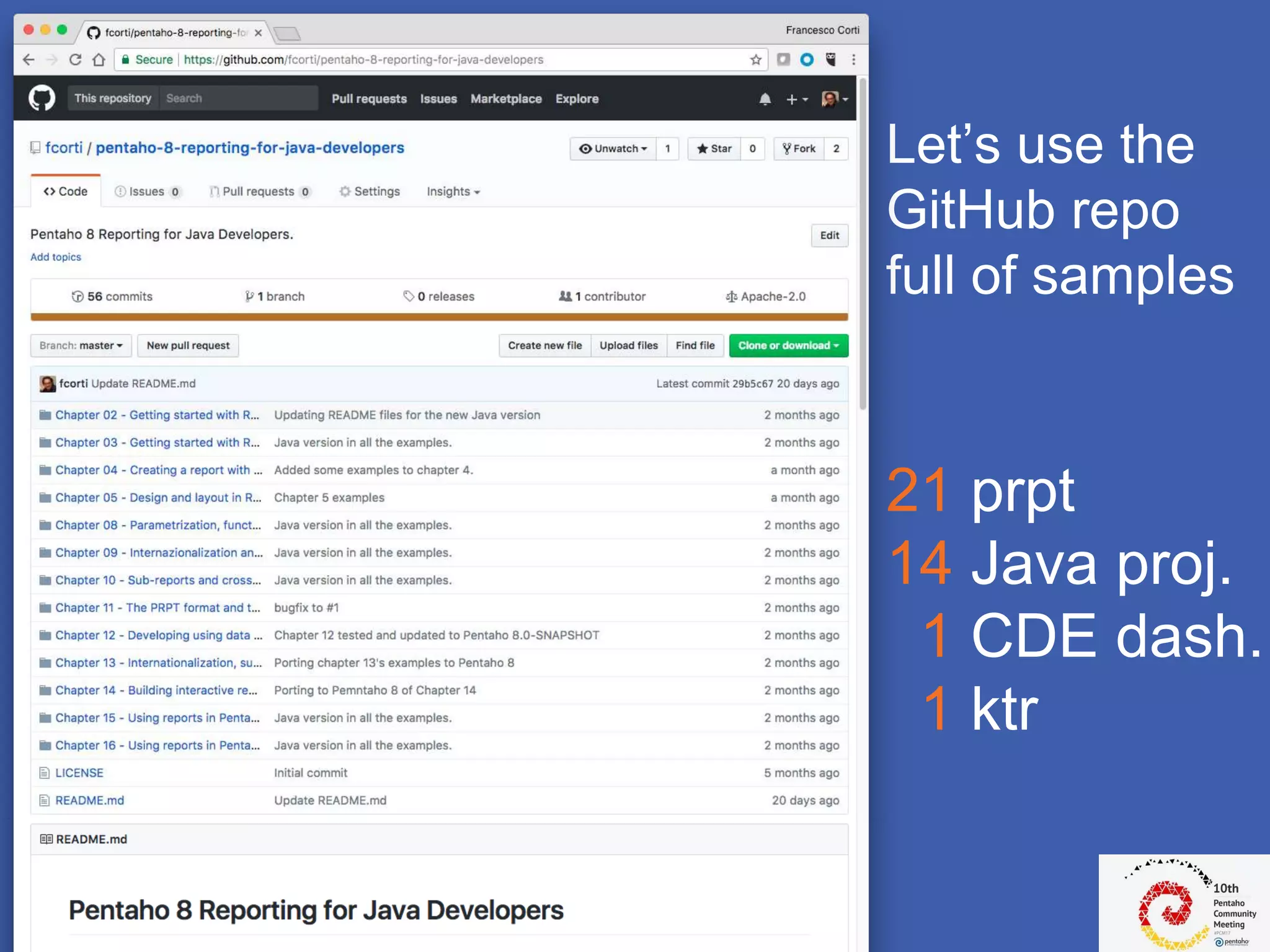Viewport: 1270px width, 952px height.
Task: Expand the Insights dropdown tab
Action: pos(453,192)
